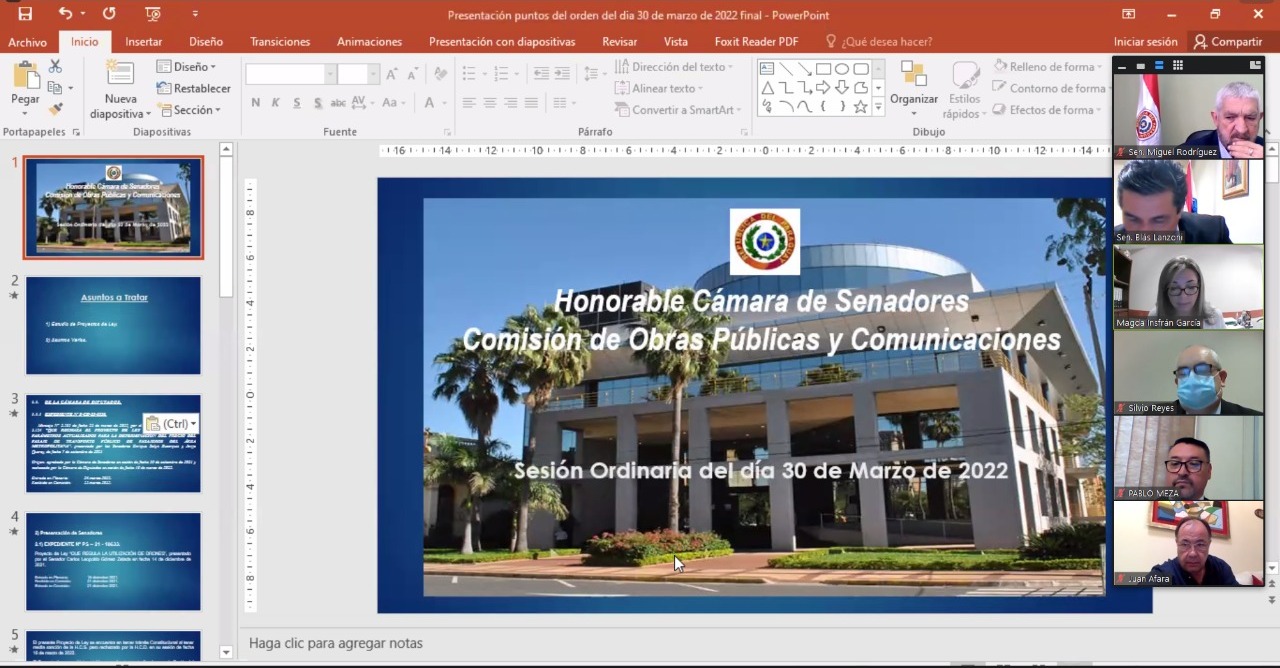Screen dimensions: 1280x668
Task: Switch video panel to gallery grid view
Action: point(1178,65)
